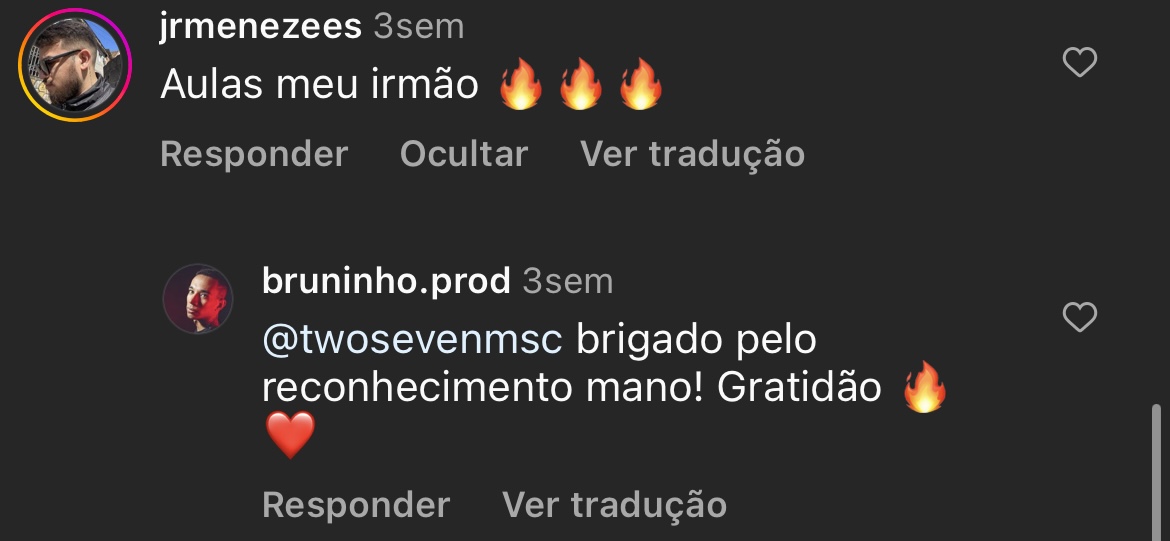Click the red heart emoji in reply
The image size is (1170, 541).
290,436
